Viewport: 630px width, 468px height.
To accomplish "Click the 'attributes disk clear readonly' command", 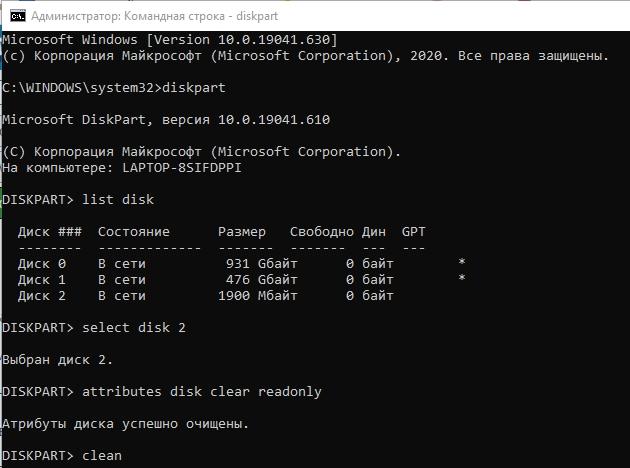I will tap(202, 392).
